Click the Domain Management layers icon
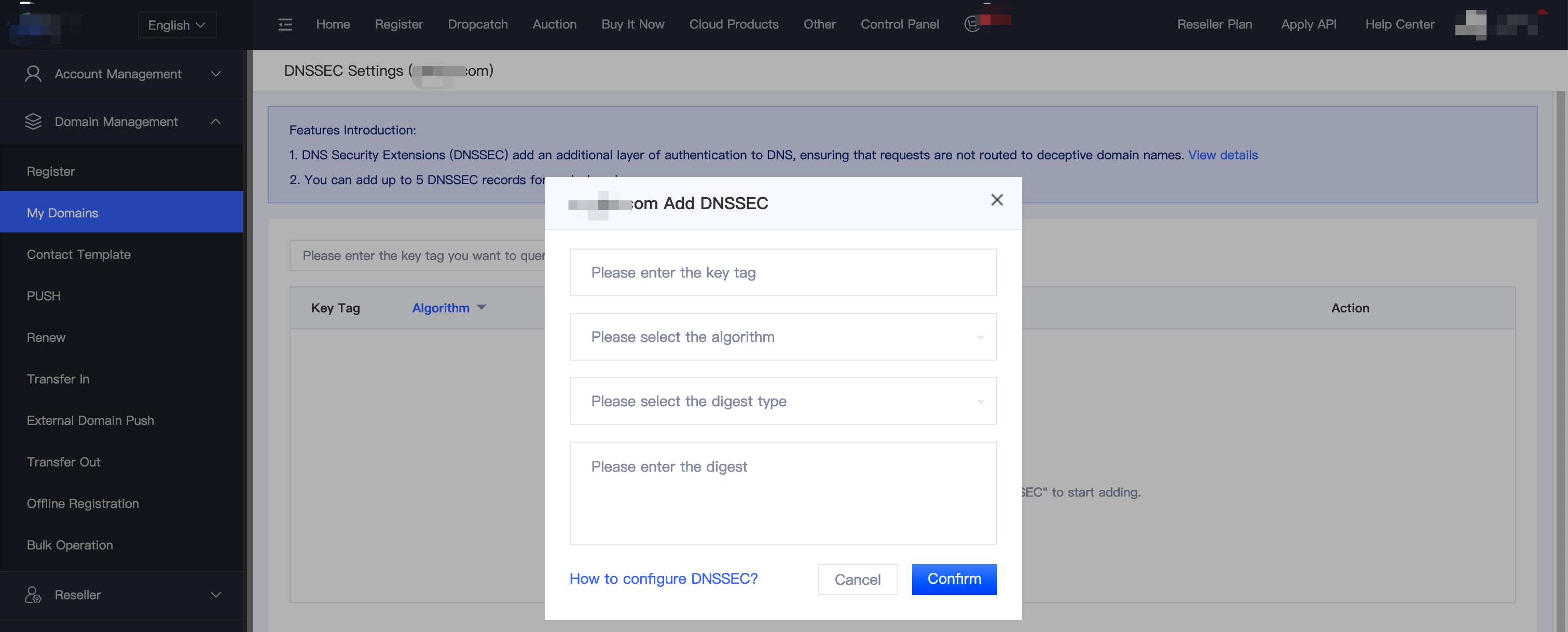This screenshot has width=1568, height=632. [34, 122]
